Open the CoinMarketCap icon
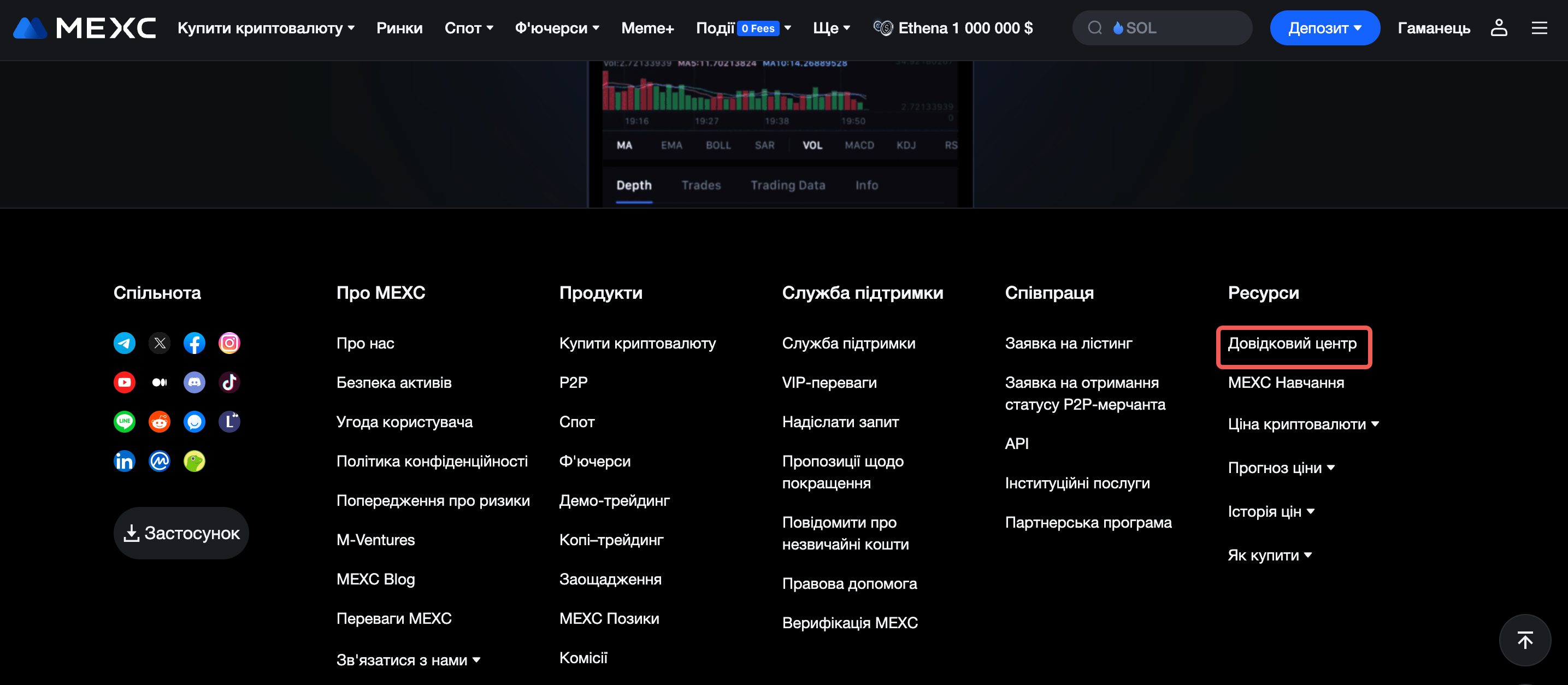Screen dimensions: 1568x685 [160, 461]
